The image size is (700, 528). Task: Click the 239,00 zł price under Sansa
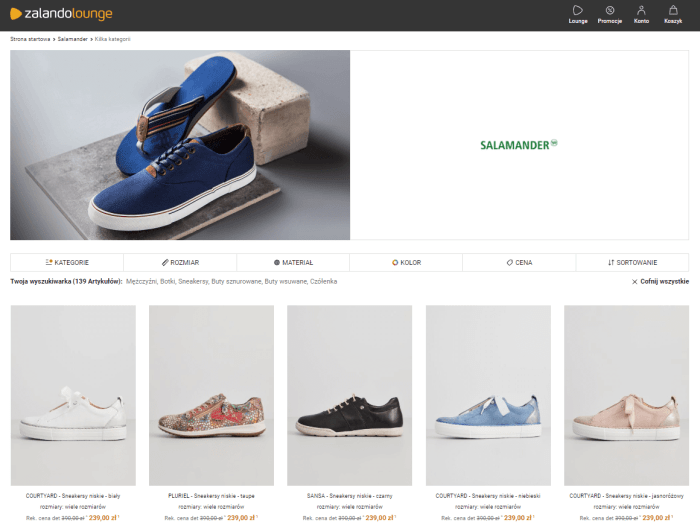379,518
